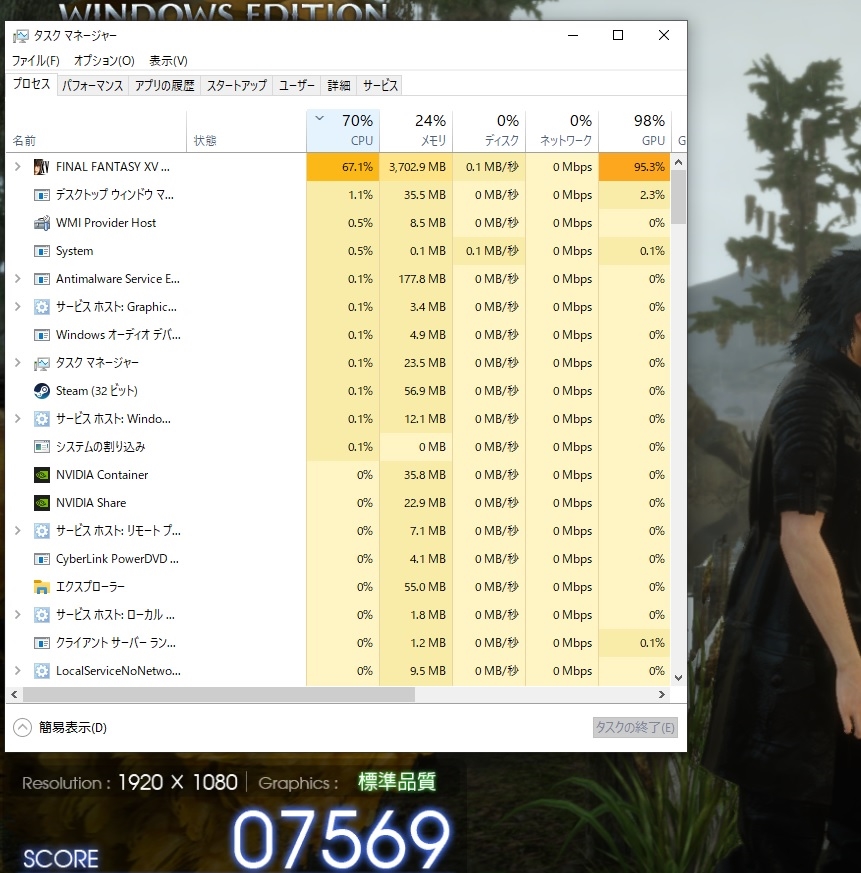Expand the FINAL FANTASY XV process group
This screenshot has width=861, height=873.
(x=17, y=166)
